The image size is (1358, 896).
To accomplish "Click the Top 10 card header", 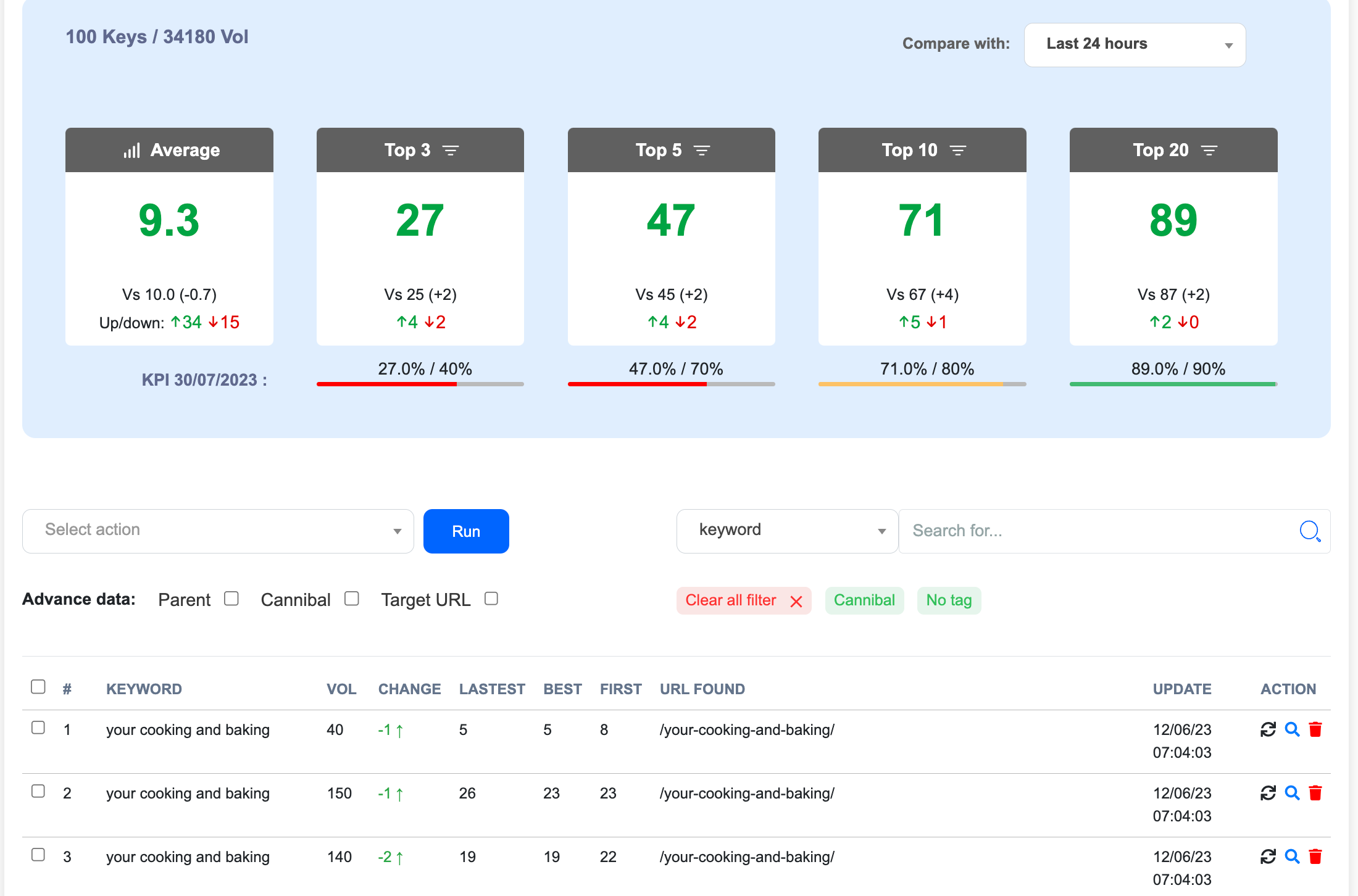I will click(x=922, y=150).
